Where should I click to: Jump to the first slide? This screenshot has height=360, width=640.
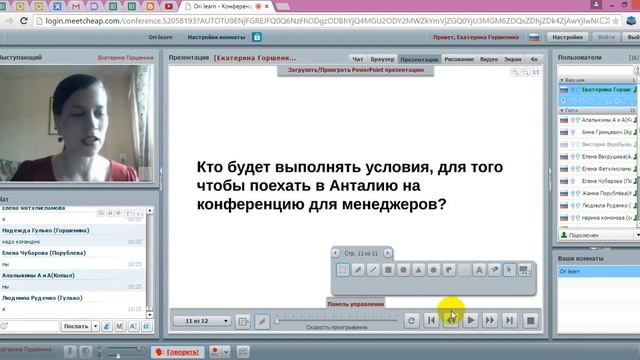[x=431, y=321]
